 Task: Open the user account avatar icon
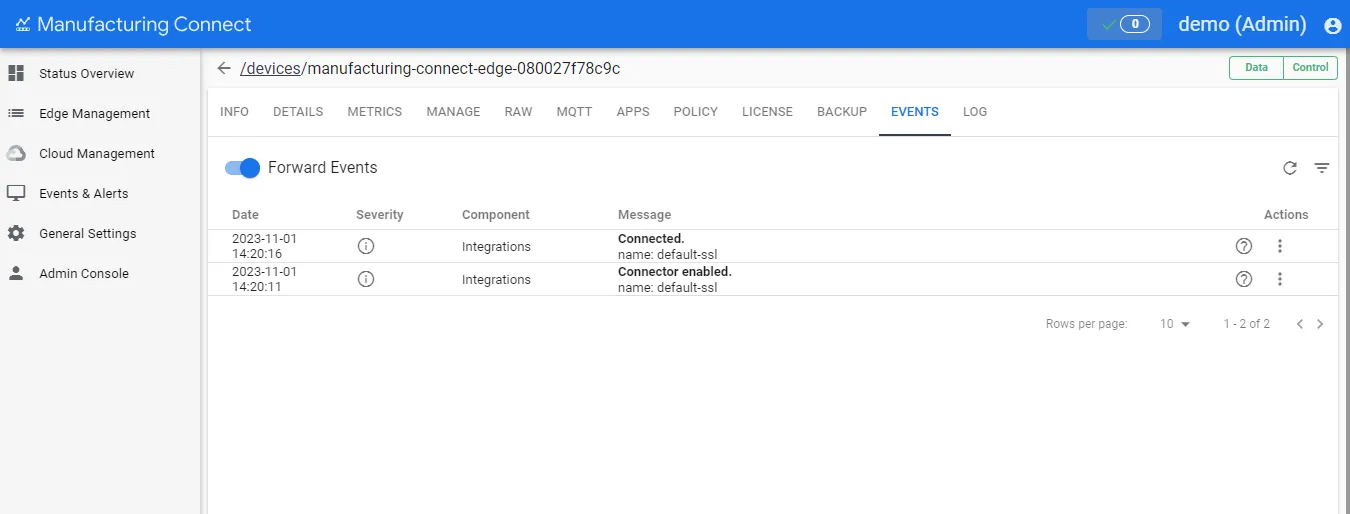[1332, 25]
